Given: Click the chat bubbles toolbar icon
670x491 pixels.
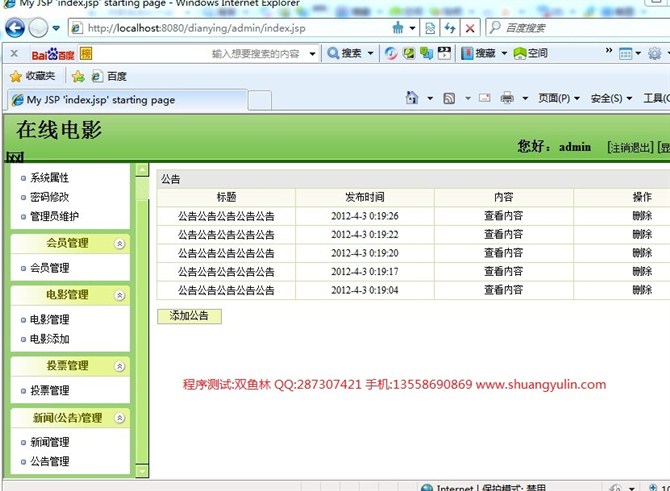Looking at the screenshot, I should coord(426,53).
